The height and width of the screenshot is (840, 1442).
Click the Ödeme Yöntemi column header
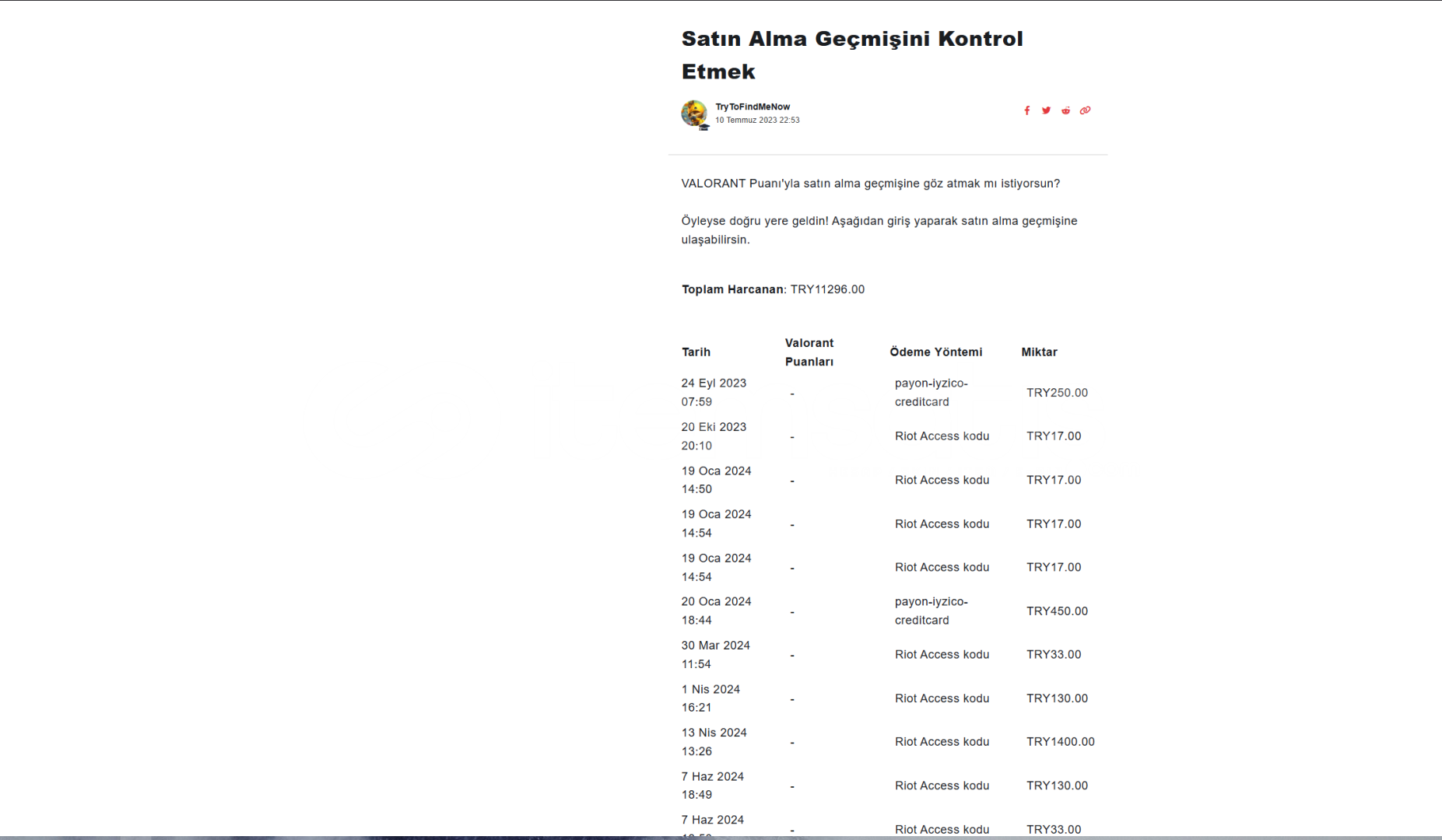(935, 352)
